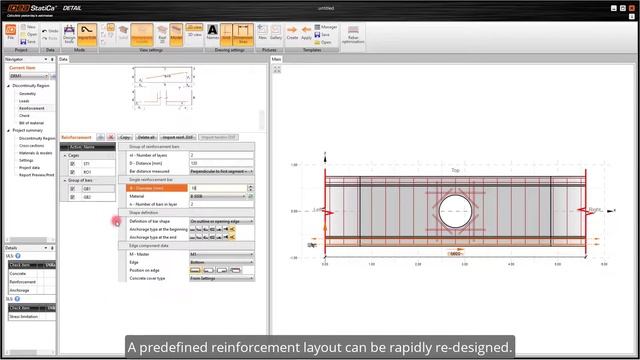
Task: Select Loads in the Navigator tree
Action: click(24, 101)
